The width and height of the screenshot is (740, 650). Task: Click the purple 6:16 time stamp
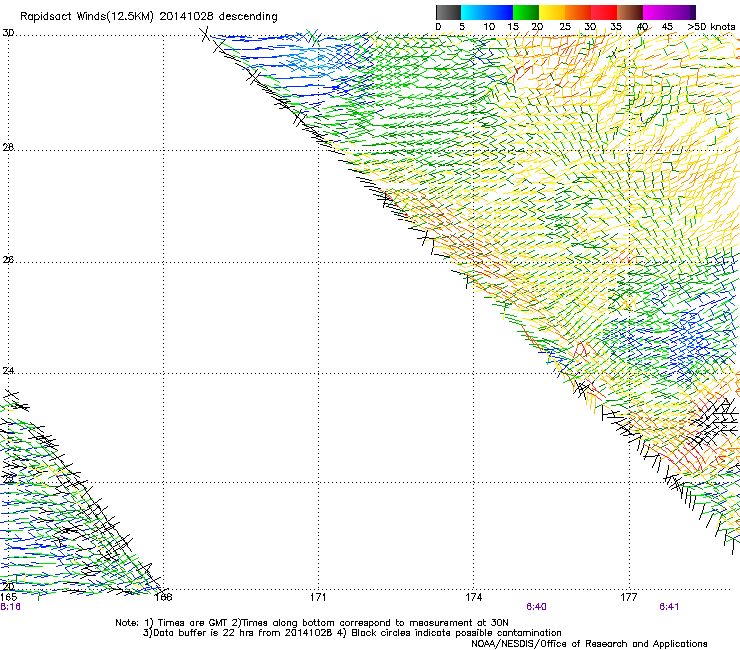pos(10,607)
